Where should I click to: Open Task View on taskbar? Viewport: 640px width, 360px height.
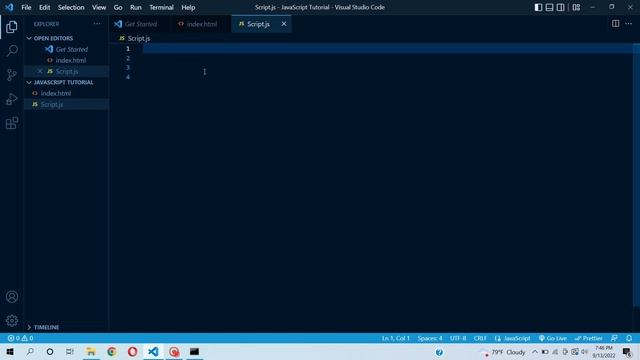tap(70, 351)
